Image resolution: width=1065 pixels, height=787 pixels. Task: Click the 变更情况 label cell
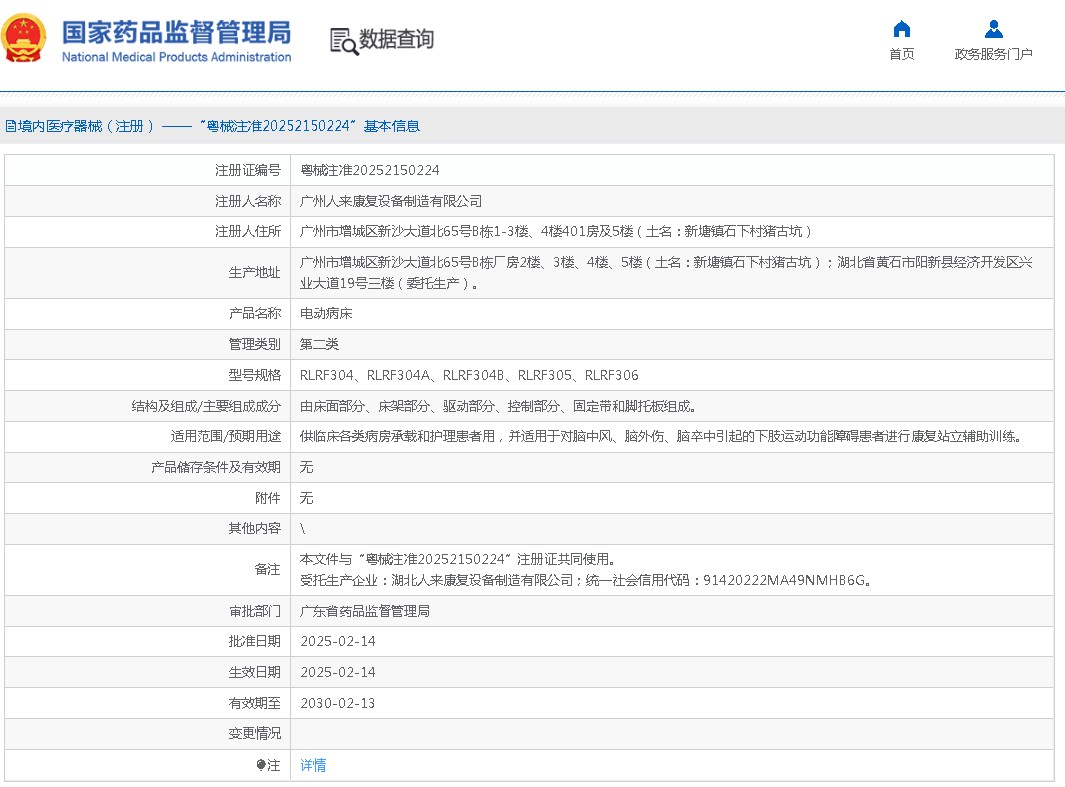(x=147, y=734)
